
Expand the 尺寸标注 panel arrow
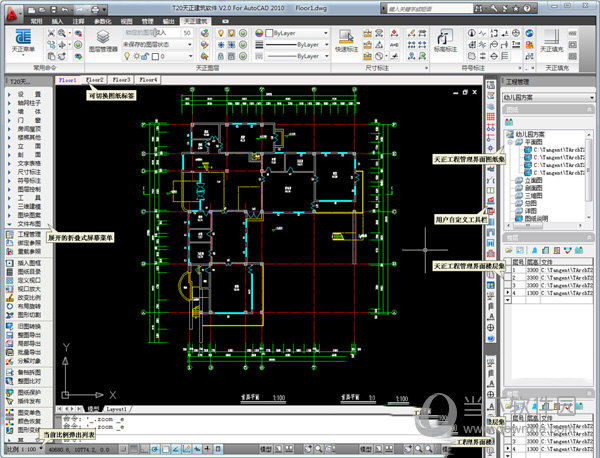tap(426, 68)
